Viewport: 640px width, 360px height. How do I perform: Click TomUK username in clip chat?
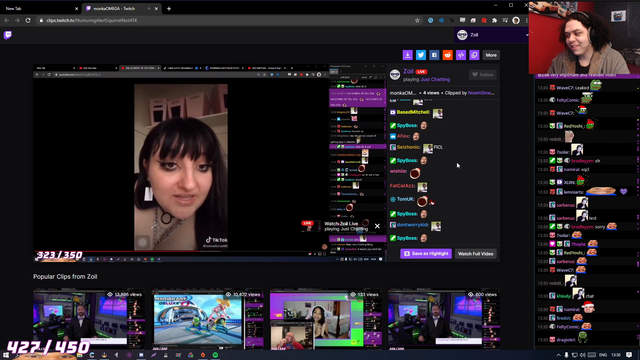(x=405, y=199)
